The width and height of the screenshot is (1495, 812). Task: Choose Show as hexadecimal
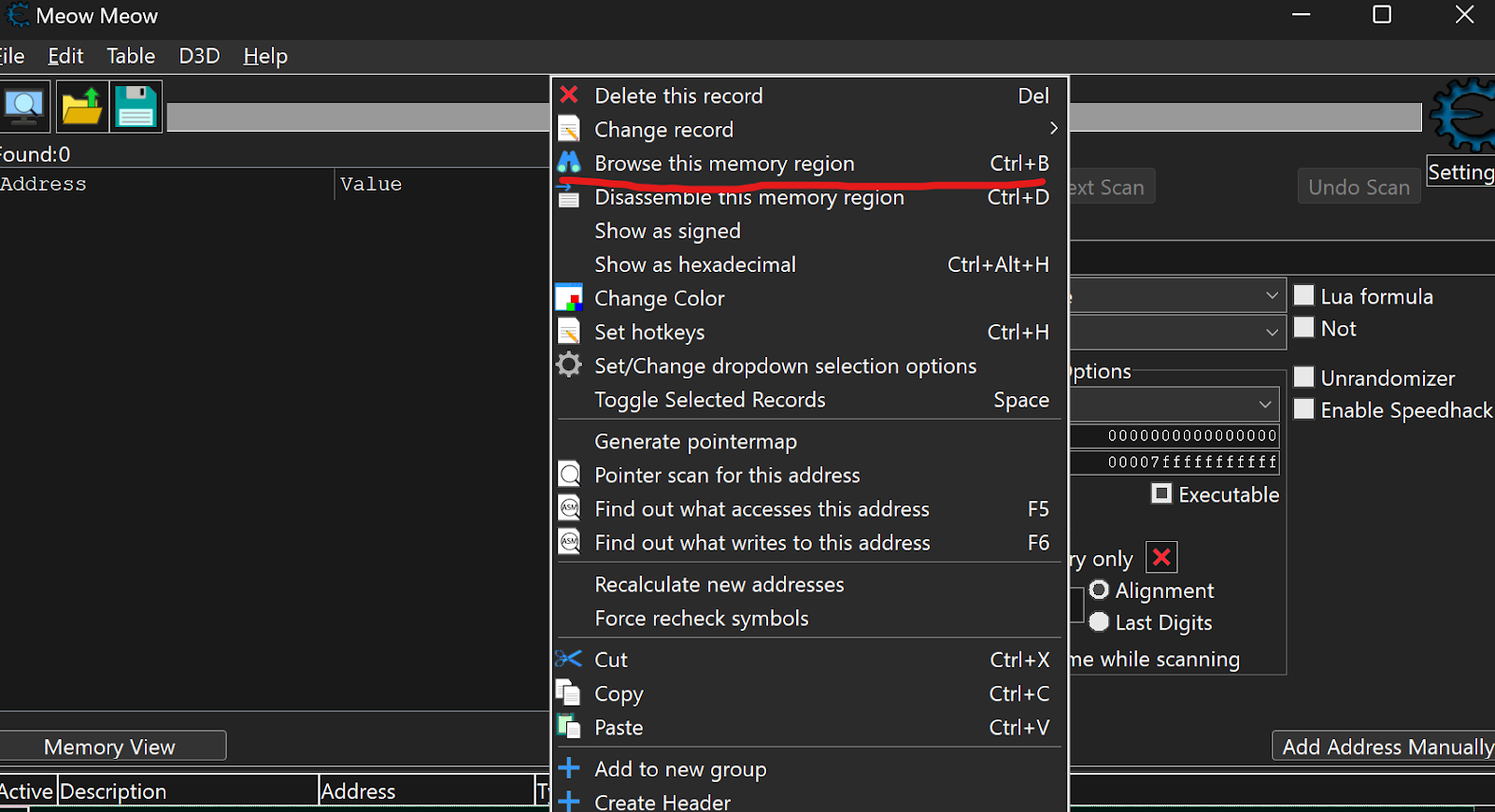809,264
